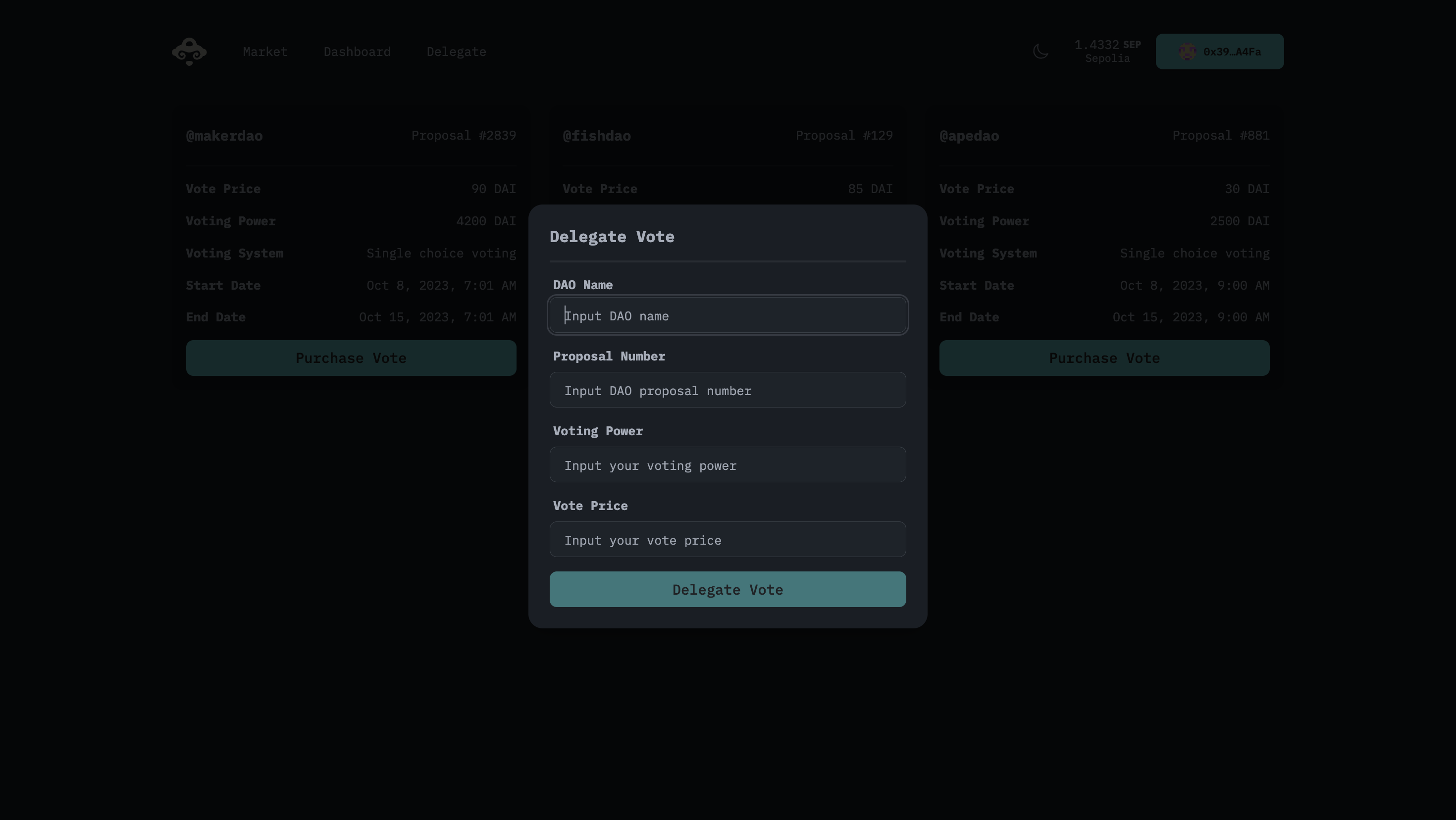Click apedao end date Oct 15, 9:00 AM
Screen dimensions: 1456x820
(1191, 317)
